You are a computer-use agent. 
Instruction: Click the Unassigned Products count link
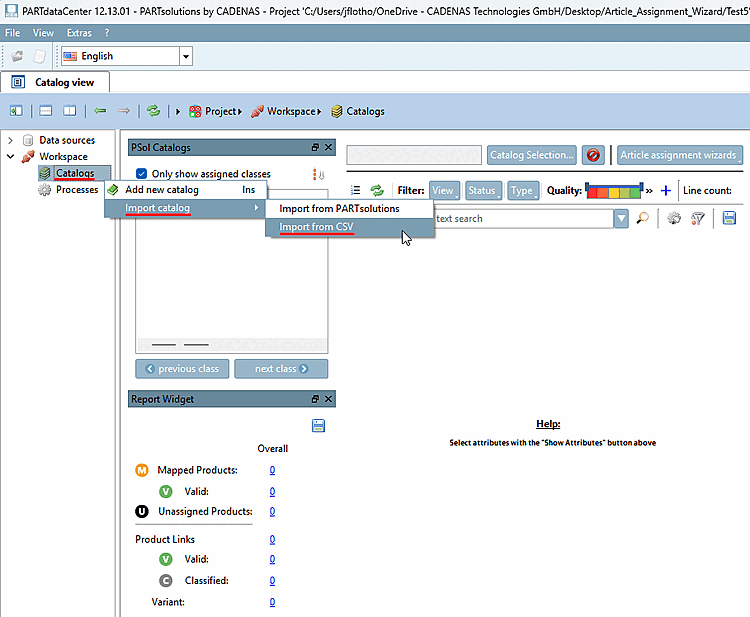tap(272, 511)
